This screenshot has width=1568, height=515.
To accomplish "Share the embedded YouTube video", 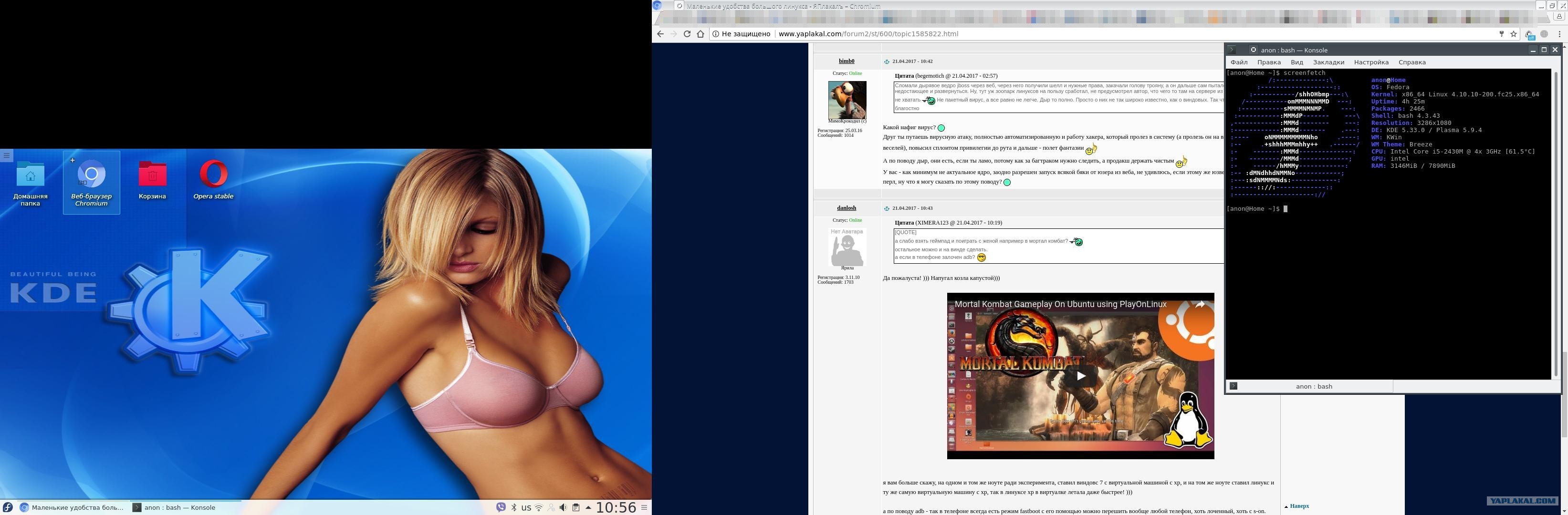I will click(1200, 305).
